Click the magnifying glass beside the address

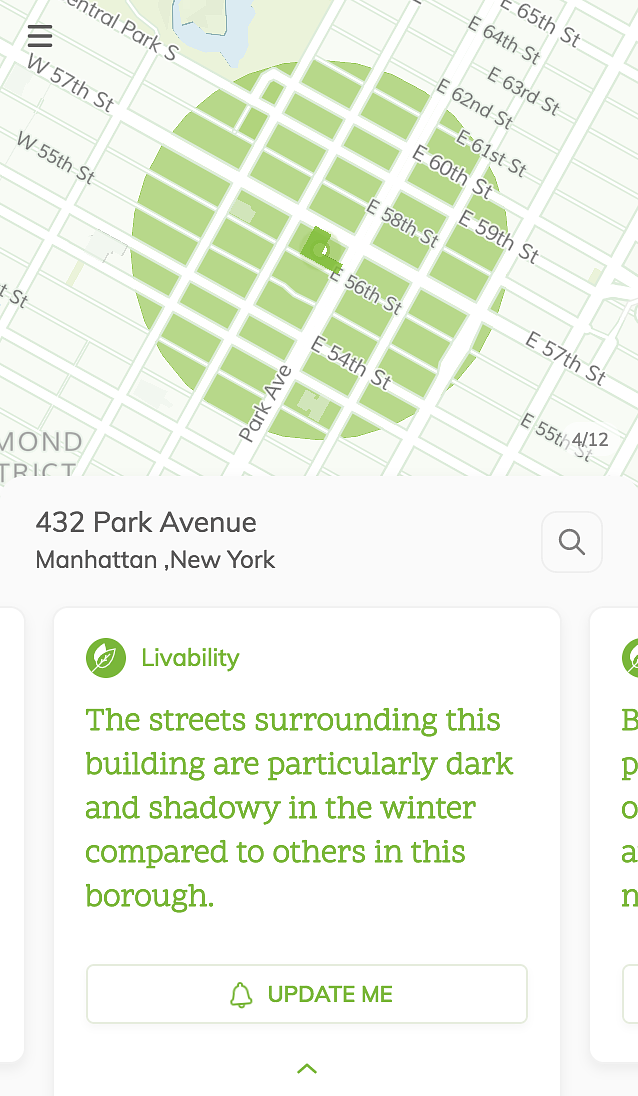(x=571, y=541)
